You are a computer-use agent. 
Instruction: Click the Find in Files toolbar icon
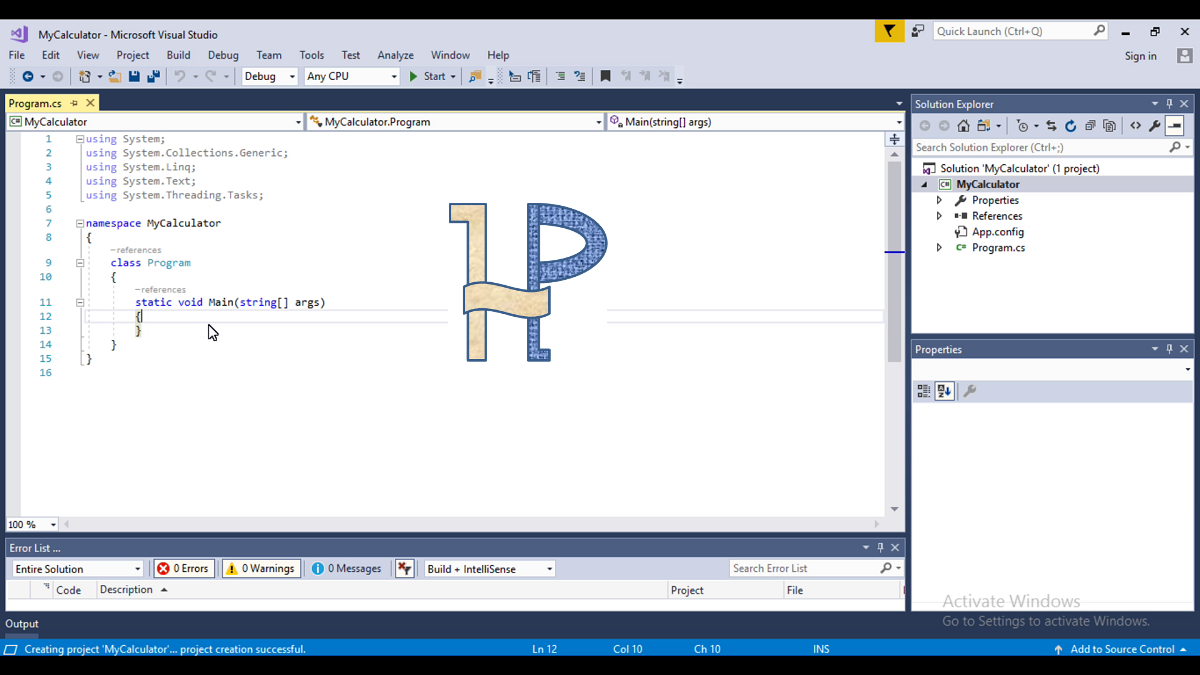(x=474, y=76)
